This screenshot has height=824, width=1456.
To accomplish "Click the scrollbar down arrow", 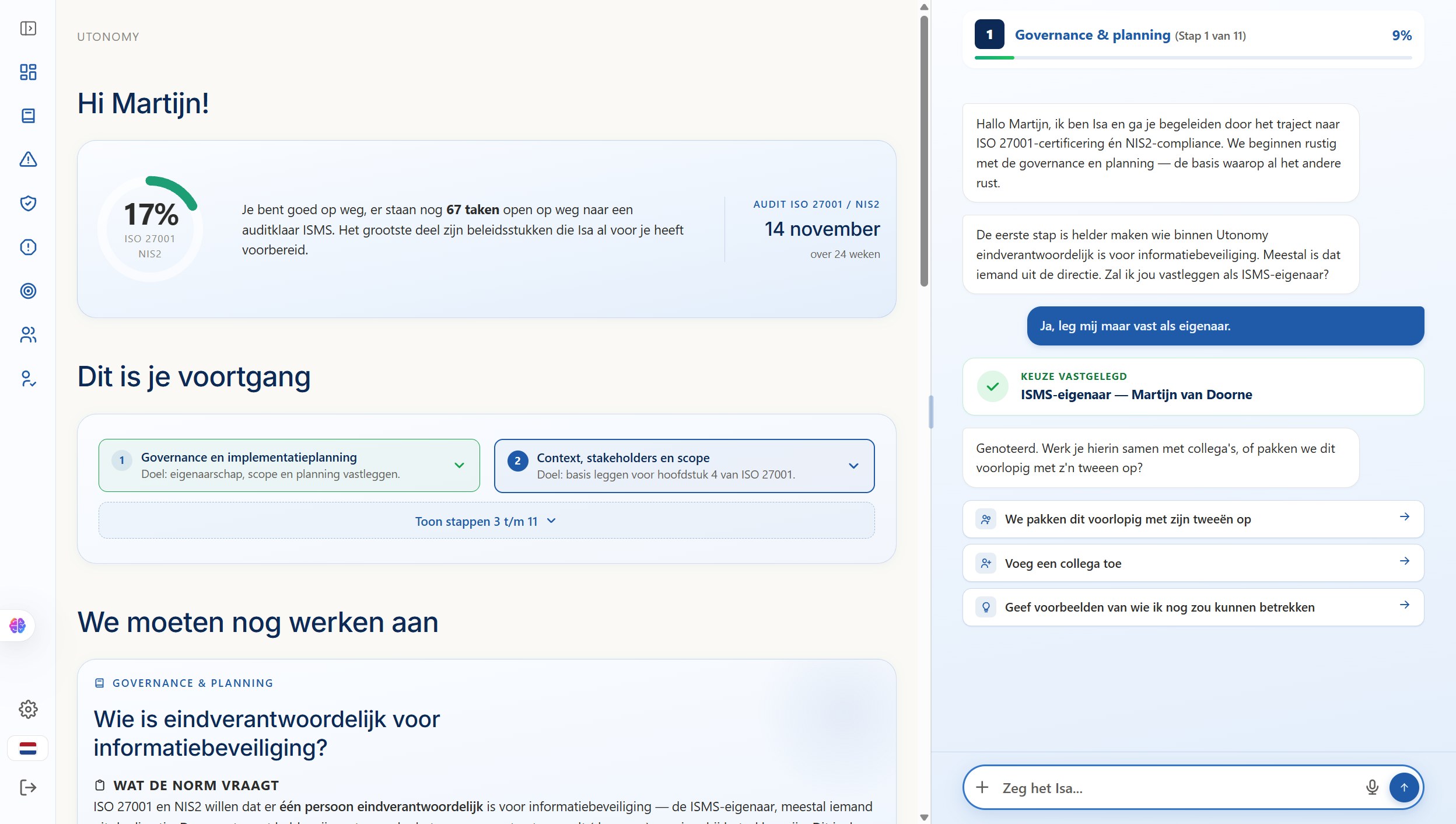I will pyautogui.click(x=924, y=818).
